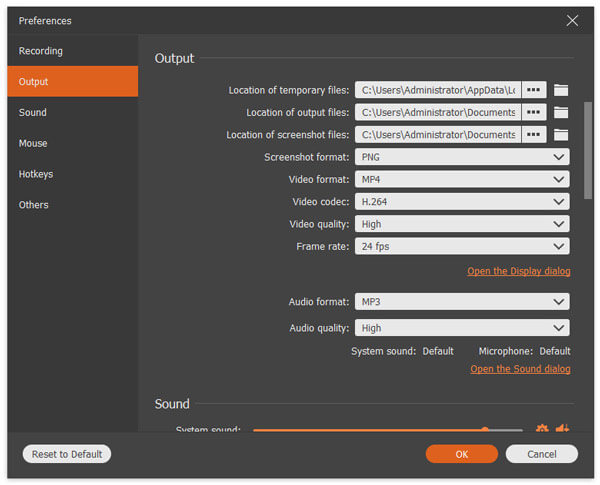The height and width of the screenshot is (485, 600).
Task: Switch to the Recording section
Action: tap(73, 51)
